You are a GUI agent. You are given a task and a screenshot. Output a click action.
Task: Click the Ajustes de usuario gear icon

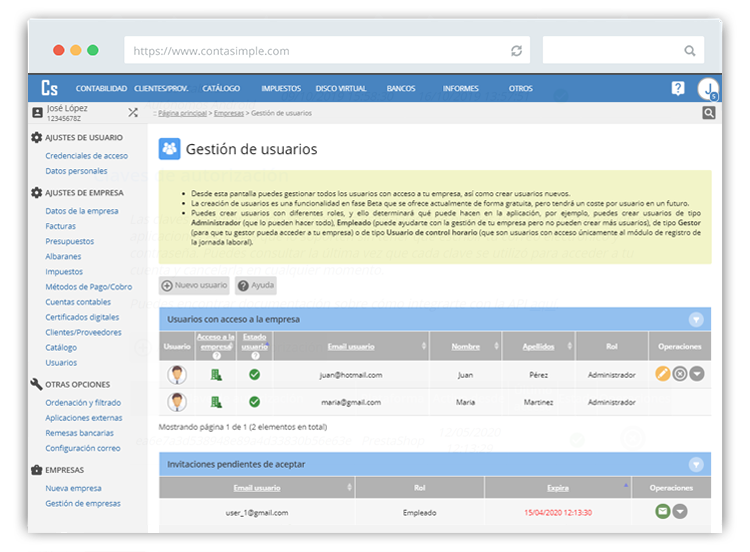[x=36, y=137]
